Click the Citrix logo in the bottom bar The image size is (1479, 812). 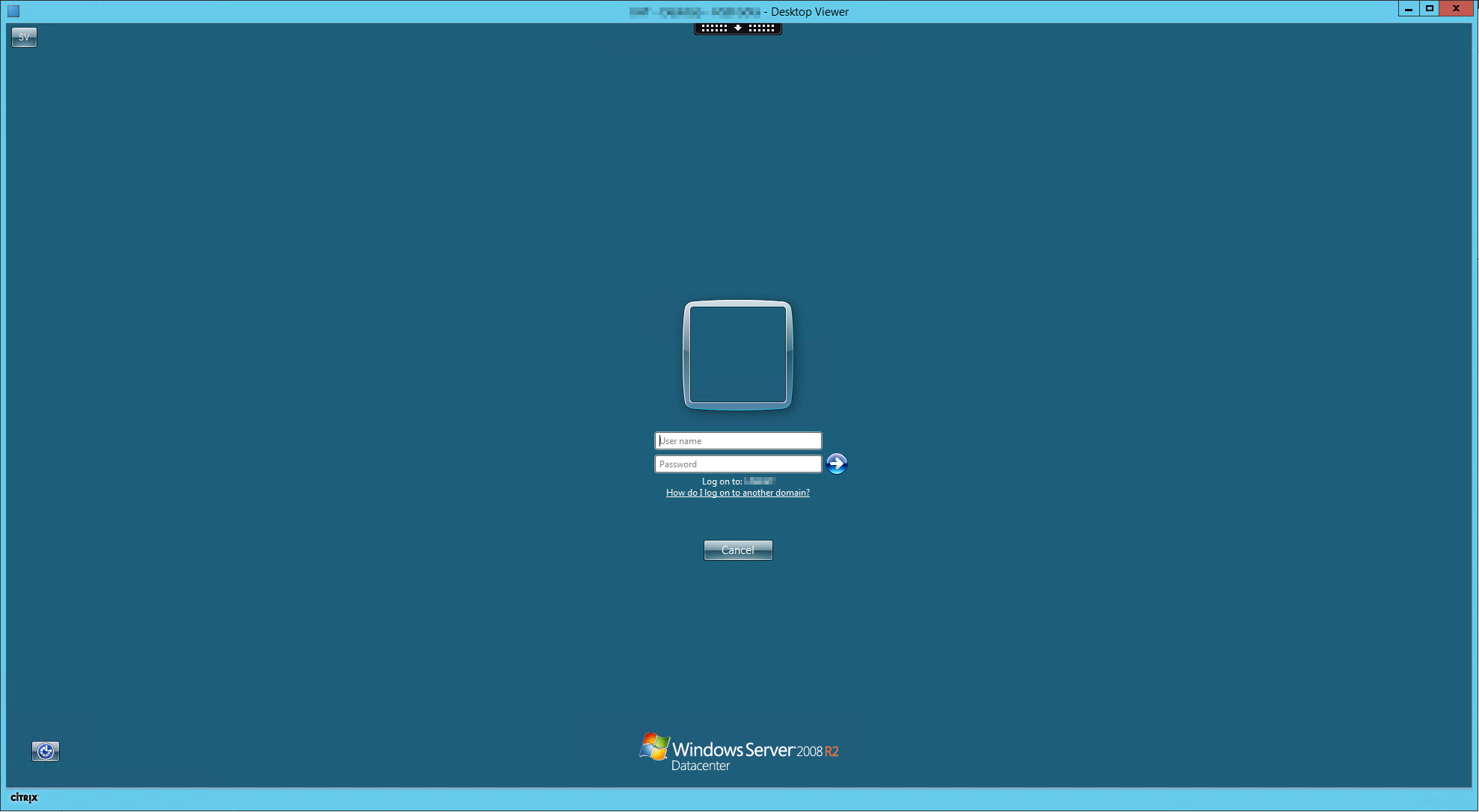(x=24, y=798)
